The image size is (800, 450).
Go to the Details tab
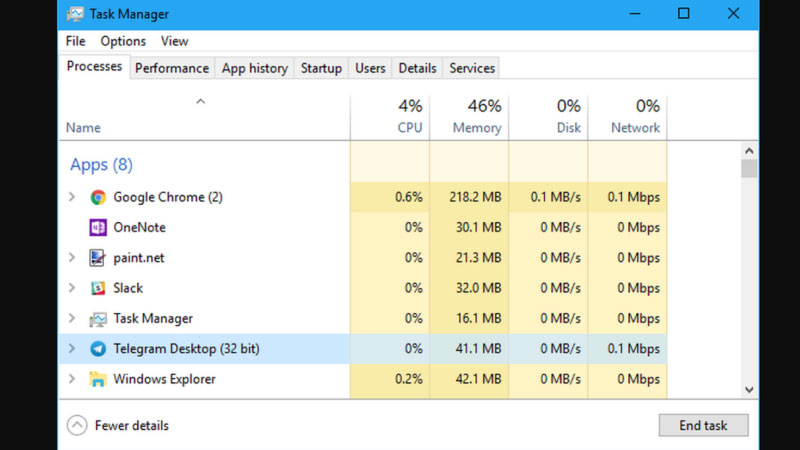click(x=417, y=68)
